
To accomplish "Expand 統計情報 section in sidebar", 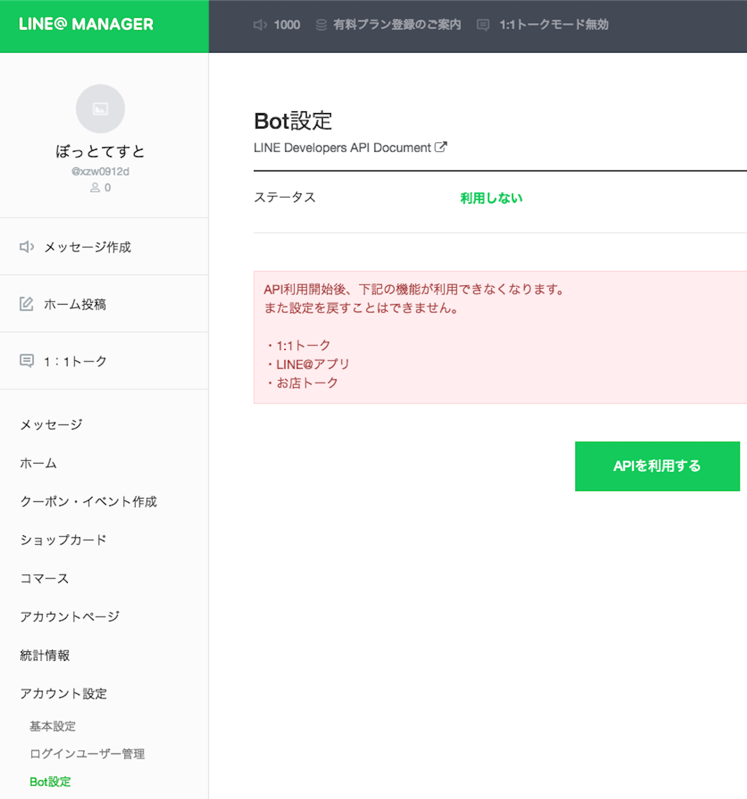I will pyautogui.click(x=45, y=655).
